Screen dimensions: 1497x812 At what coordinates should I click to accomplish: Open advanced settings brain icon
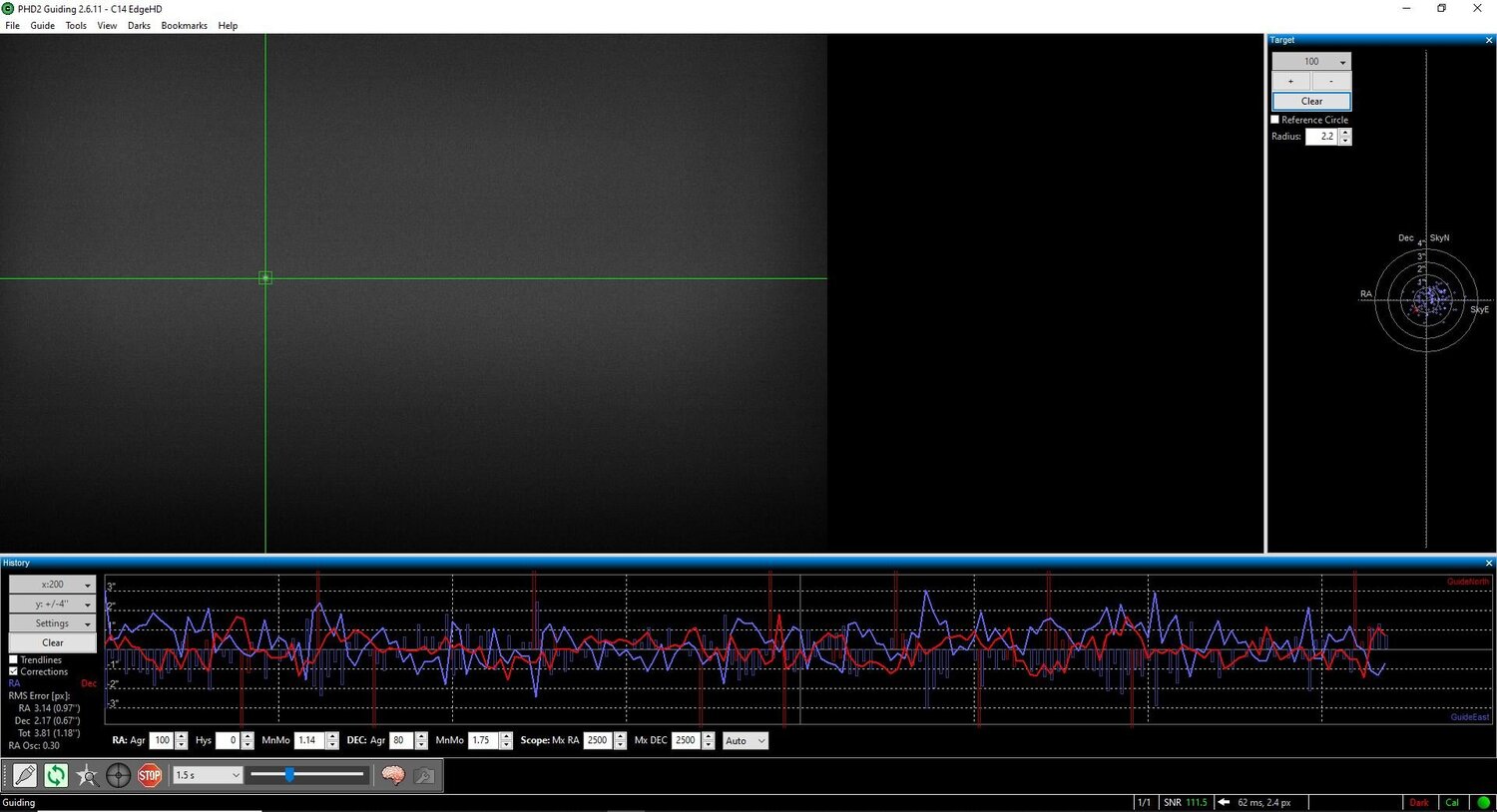click(393, 775)
